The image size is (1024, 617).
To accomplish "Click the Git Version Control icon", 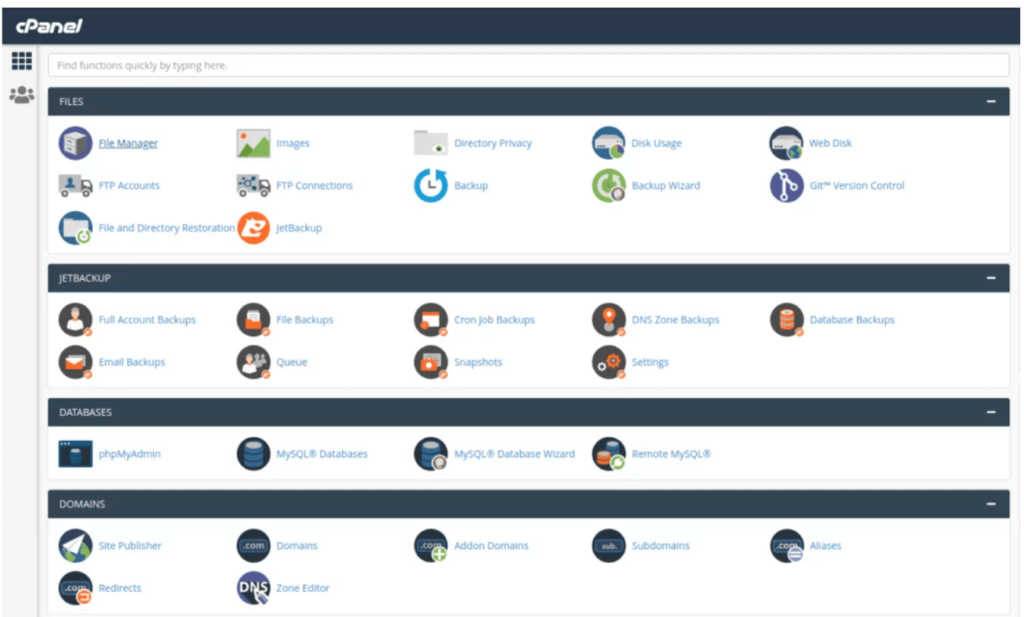I will (786, 185).
